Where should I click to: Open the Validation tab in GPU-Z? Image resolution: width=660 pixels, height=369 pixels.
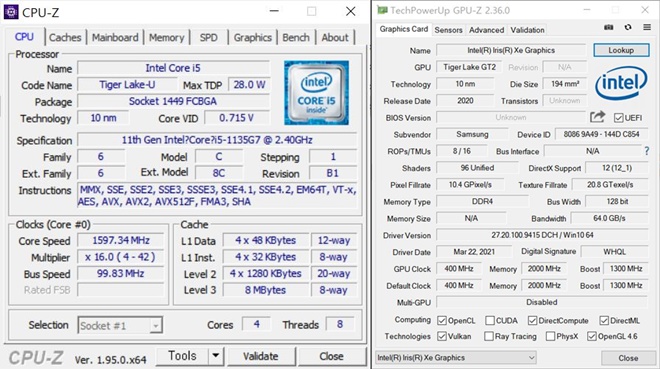[x=527, y=30]
